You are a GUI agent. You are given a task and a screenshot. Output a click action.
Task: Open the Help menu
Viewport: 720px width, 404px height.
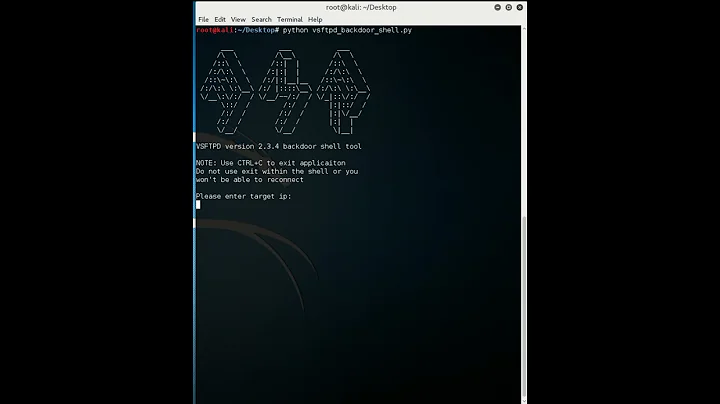pyautogui.click(x=315, y=19)
